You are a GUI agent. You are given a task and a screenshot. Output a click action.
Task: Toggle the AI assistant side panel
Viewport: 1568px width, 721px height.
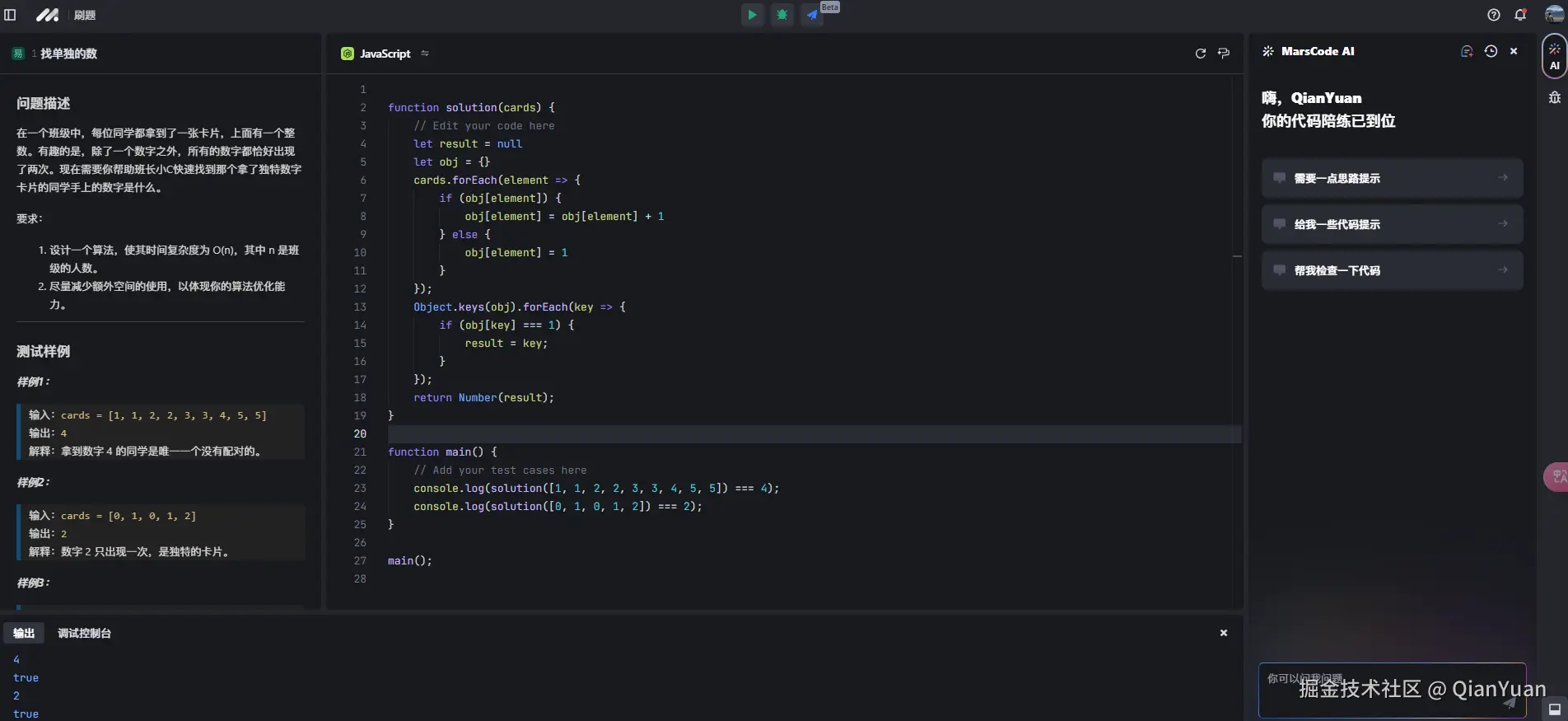[x=1554, y=56]
